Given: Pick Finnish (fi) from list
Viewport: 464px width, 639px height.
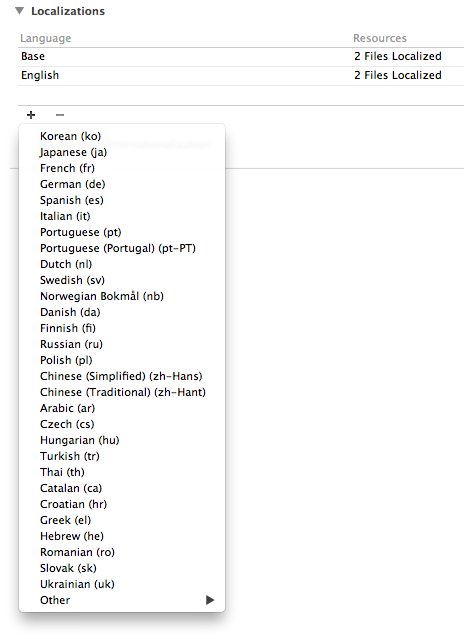Looking at the screenshot, I should click(122, 328).
